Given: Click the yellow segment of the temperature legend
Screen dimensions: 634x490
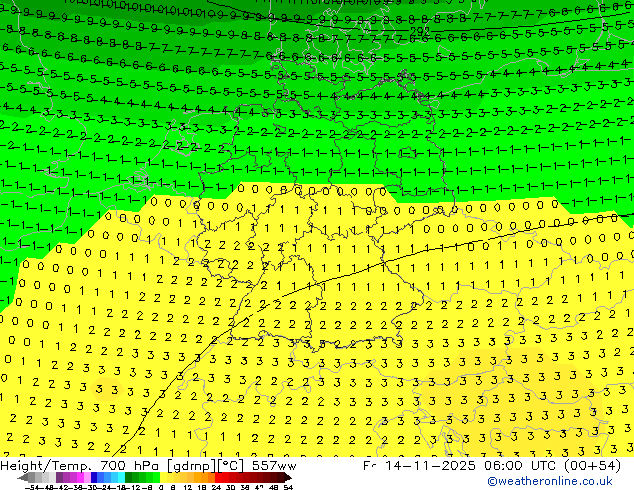Looking at the screenshot, I should pos(163,477).
